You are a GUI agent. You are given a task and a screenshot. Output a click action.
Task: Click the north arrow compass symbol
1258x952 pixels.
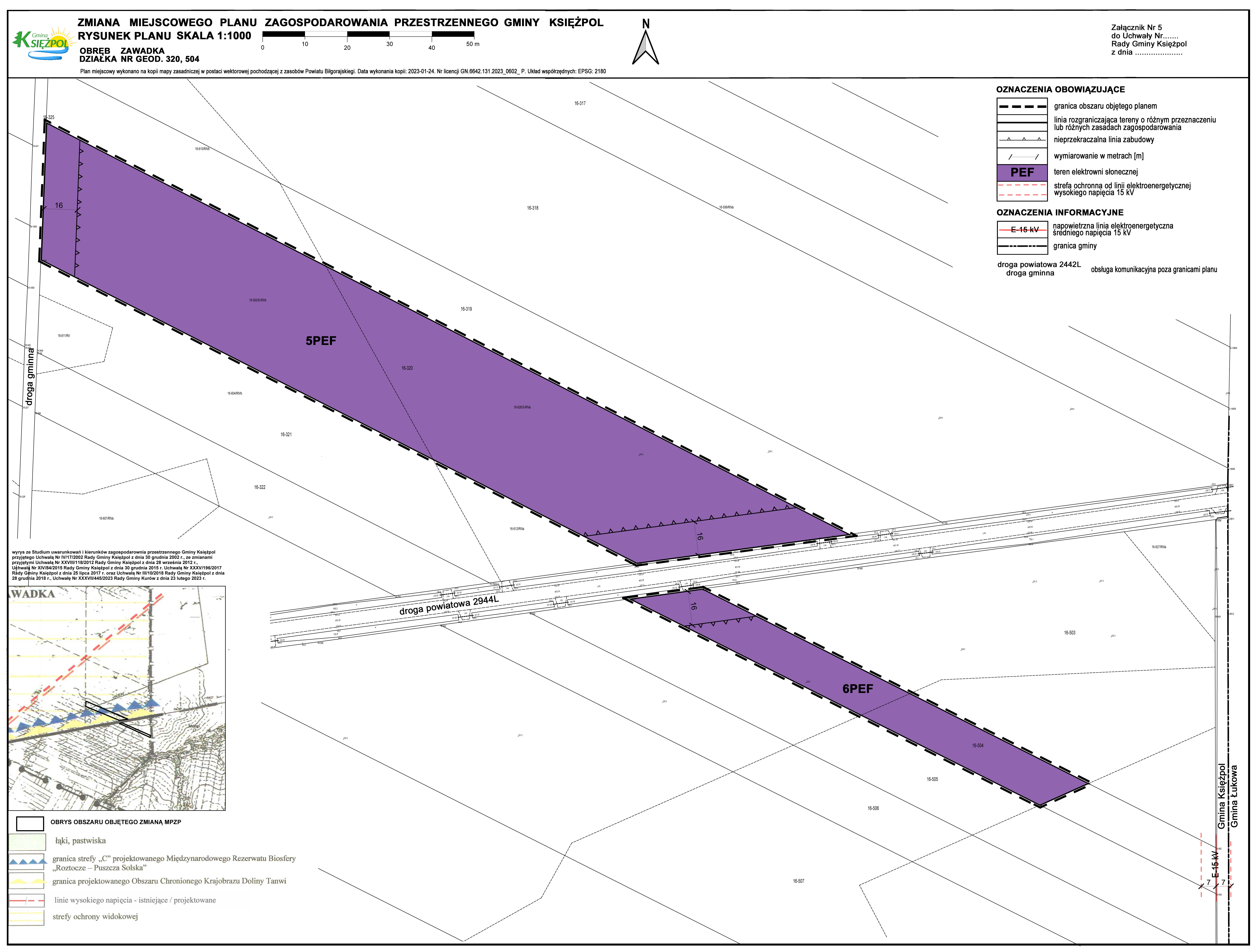click(646, 47)
